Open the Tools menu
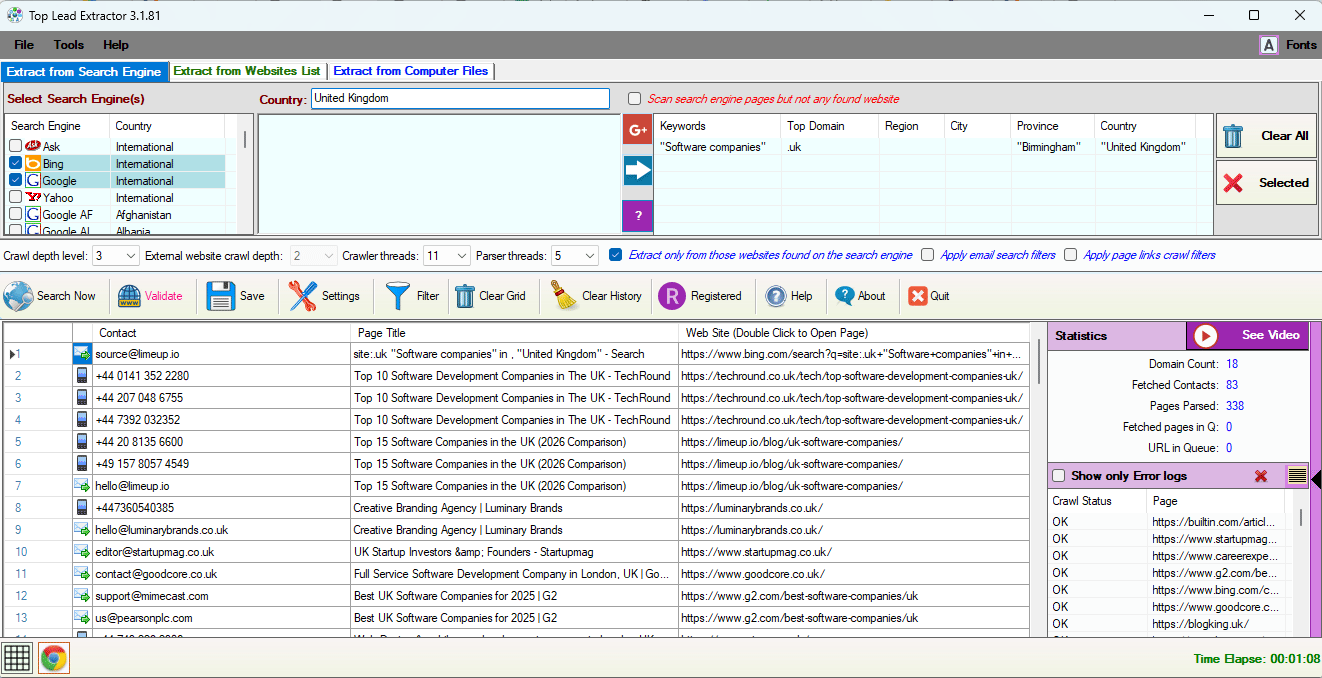Image resolution: width=1322 pixels, height=678 pixels. click(69, 45)
